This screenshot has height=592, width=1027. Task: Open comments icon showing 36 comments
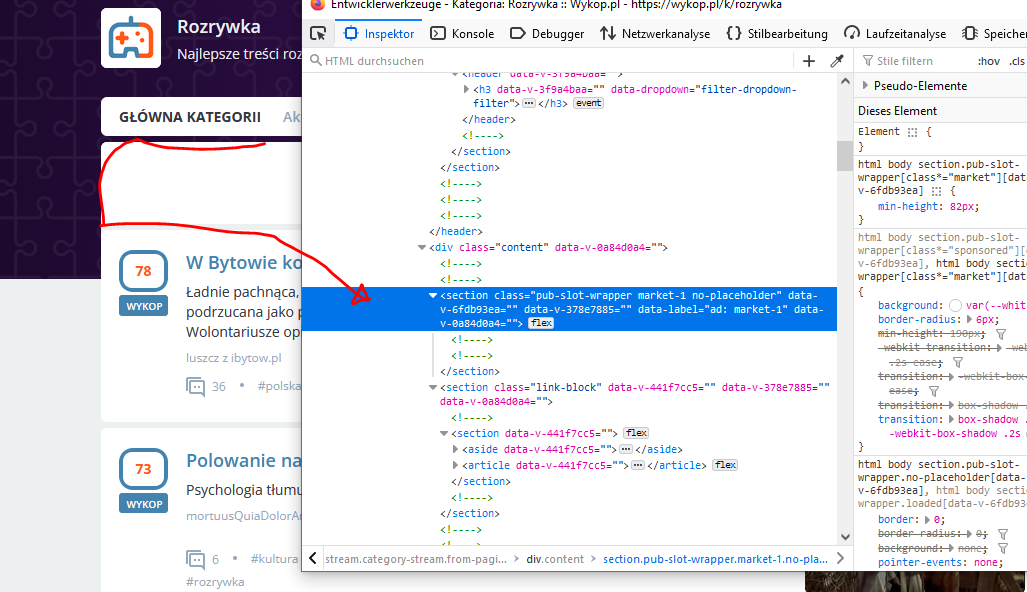[x=195, y=386]
